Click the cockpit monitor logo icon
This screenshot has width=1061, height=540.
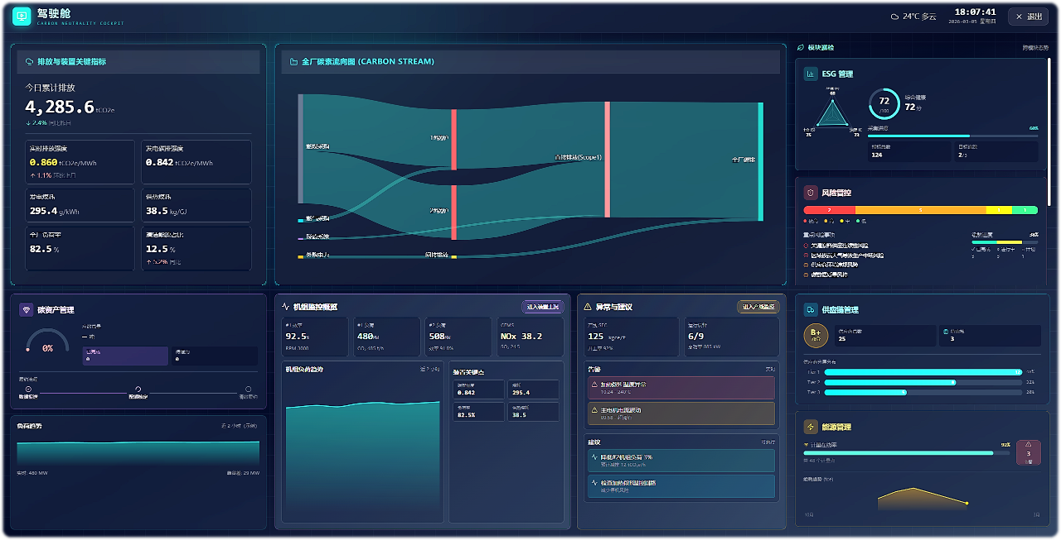(x=22, y=16)
